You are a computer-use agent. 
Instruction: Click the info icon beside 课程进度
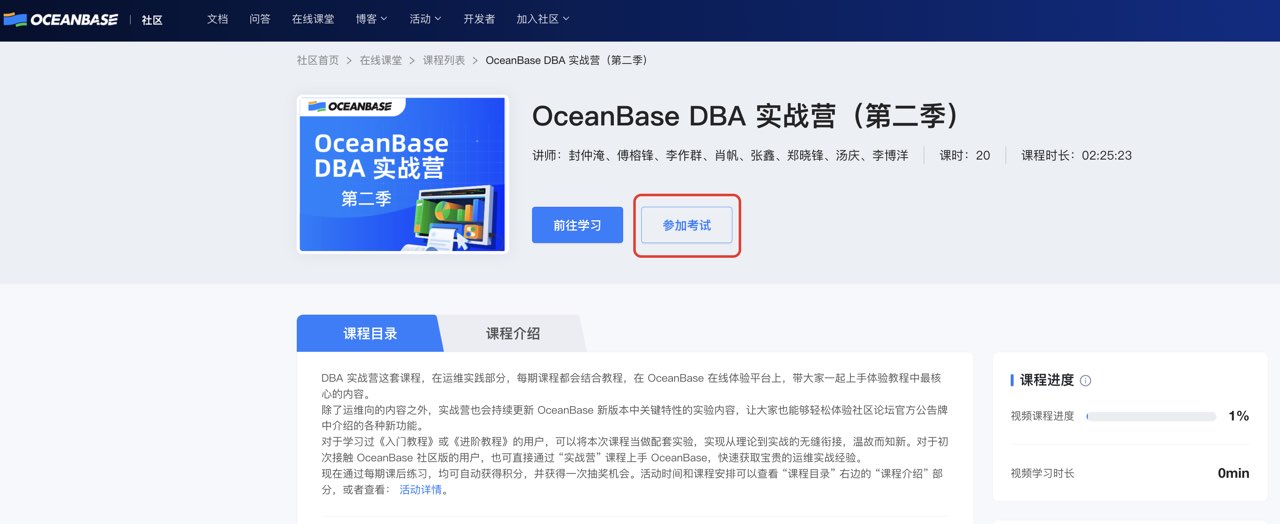point(1086,381)
